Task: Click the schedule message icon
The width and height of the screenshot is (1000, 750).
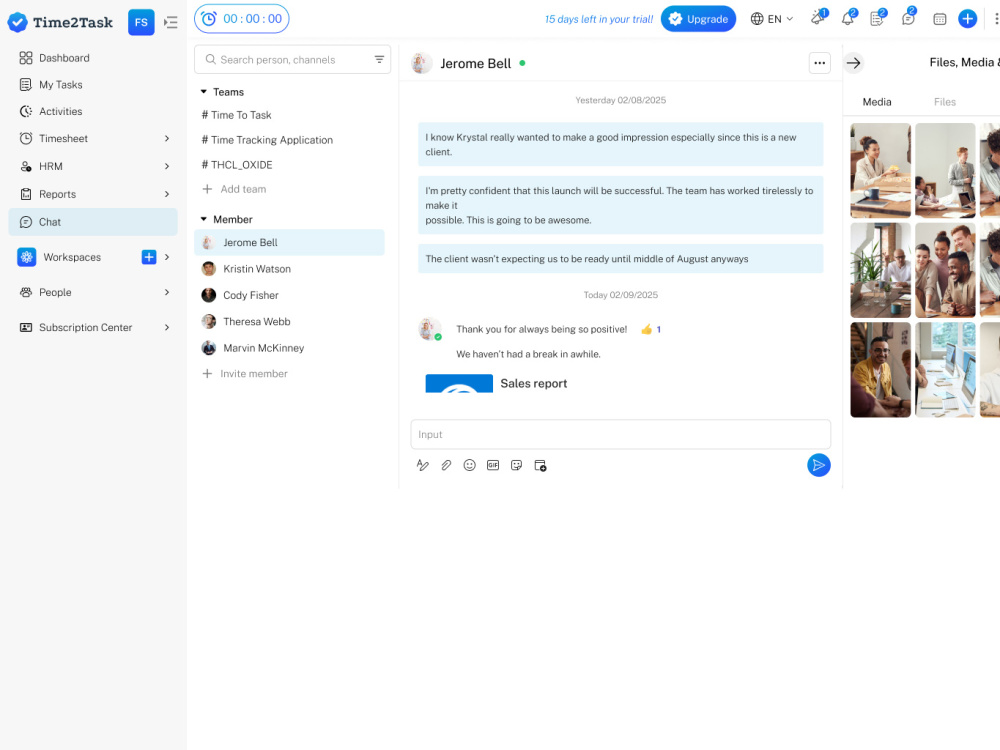Action: (x=540, y=465)
